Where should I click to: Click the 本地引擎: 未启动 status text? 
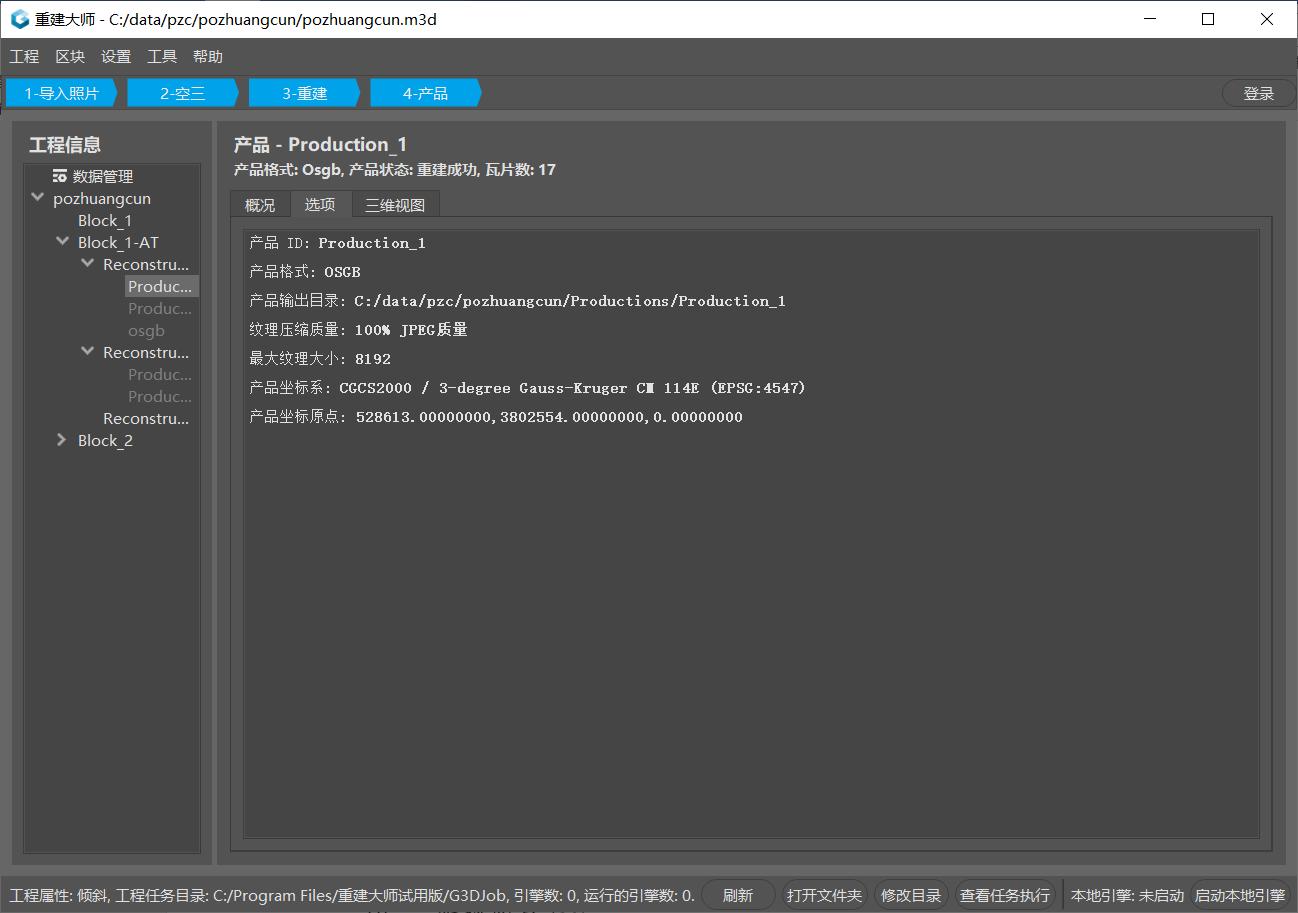click(1127, 895)
